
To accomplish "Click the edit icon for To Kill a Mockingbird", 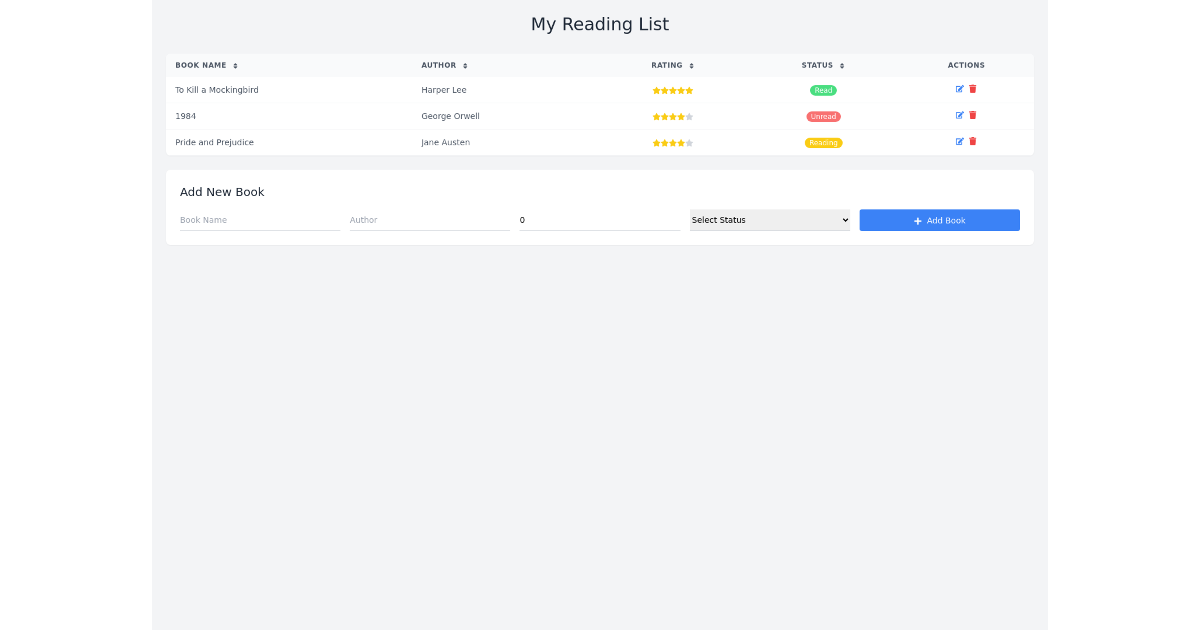I will 960,89.
